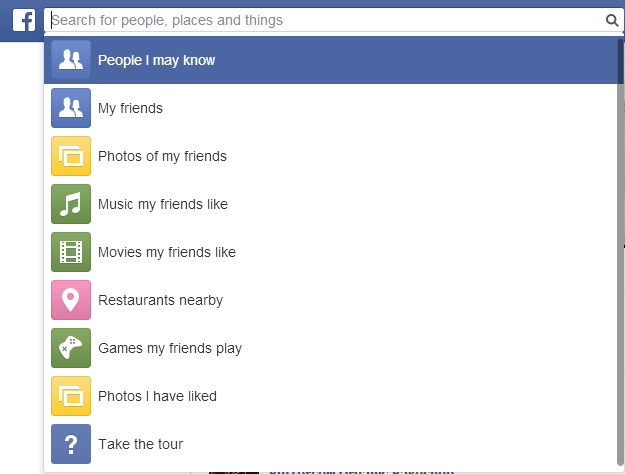Viewport: 625px width, 474px height.
Task: Click the question mark tour icon
Action: 71,444
